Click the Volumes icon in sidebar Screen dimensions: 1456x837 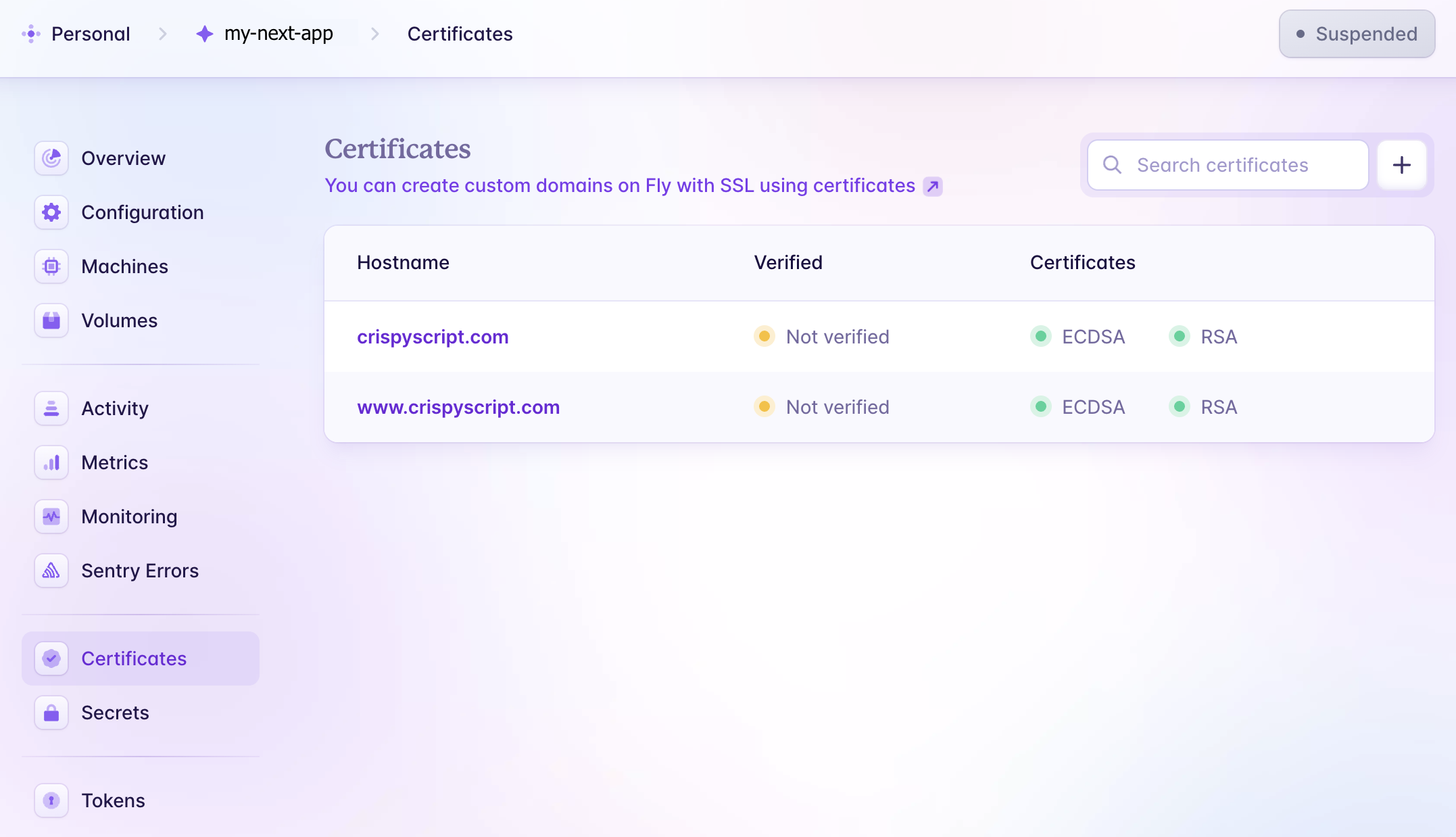[x=51, y=320]
